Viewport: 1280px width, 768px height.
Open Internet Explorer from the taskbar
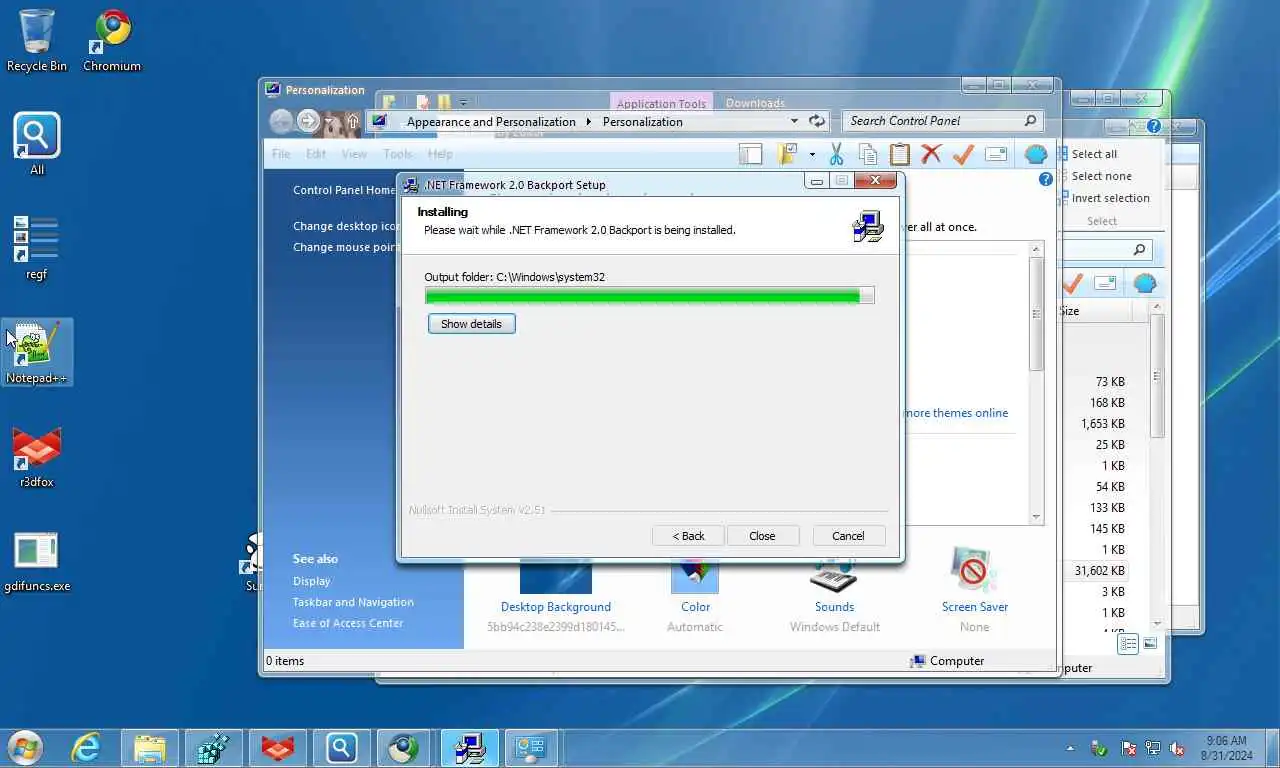[x=87, y=747]
